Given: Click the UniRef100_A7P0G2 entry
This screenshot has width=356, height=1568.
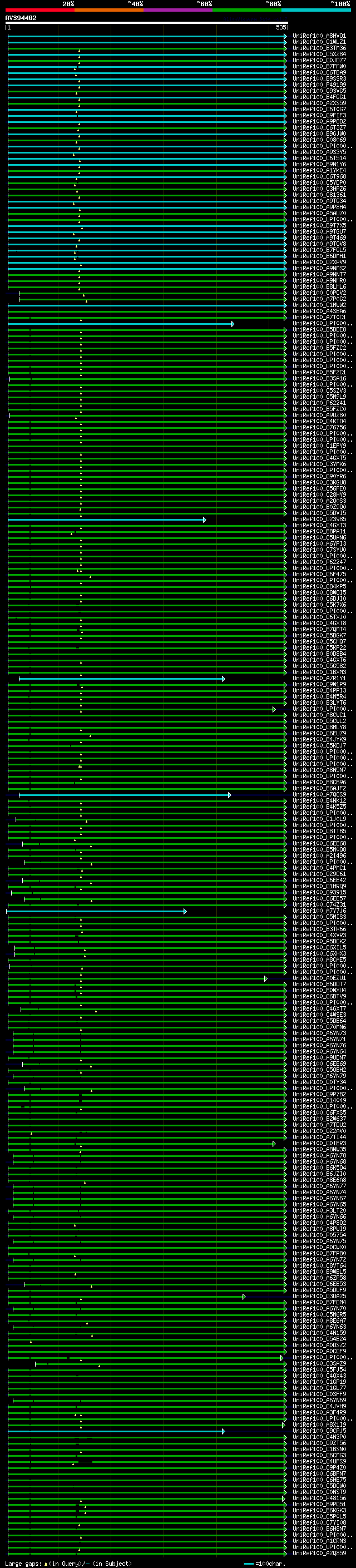Looking at the screenshot, I should pos(319,299).
